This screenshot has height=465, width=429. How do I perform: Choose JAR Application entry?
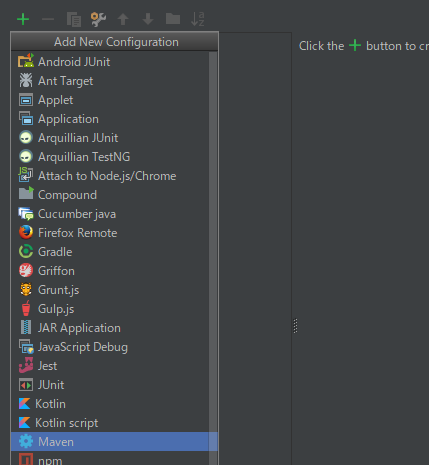click(x=110, y=328)
